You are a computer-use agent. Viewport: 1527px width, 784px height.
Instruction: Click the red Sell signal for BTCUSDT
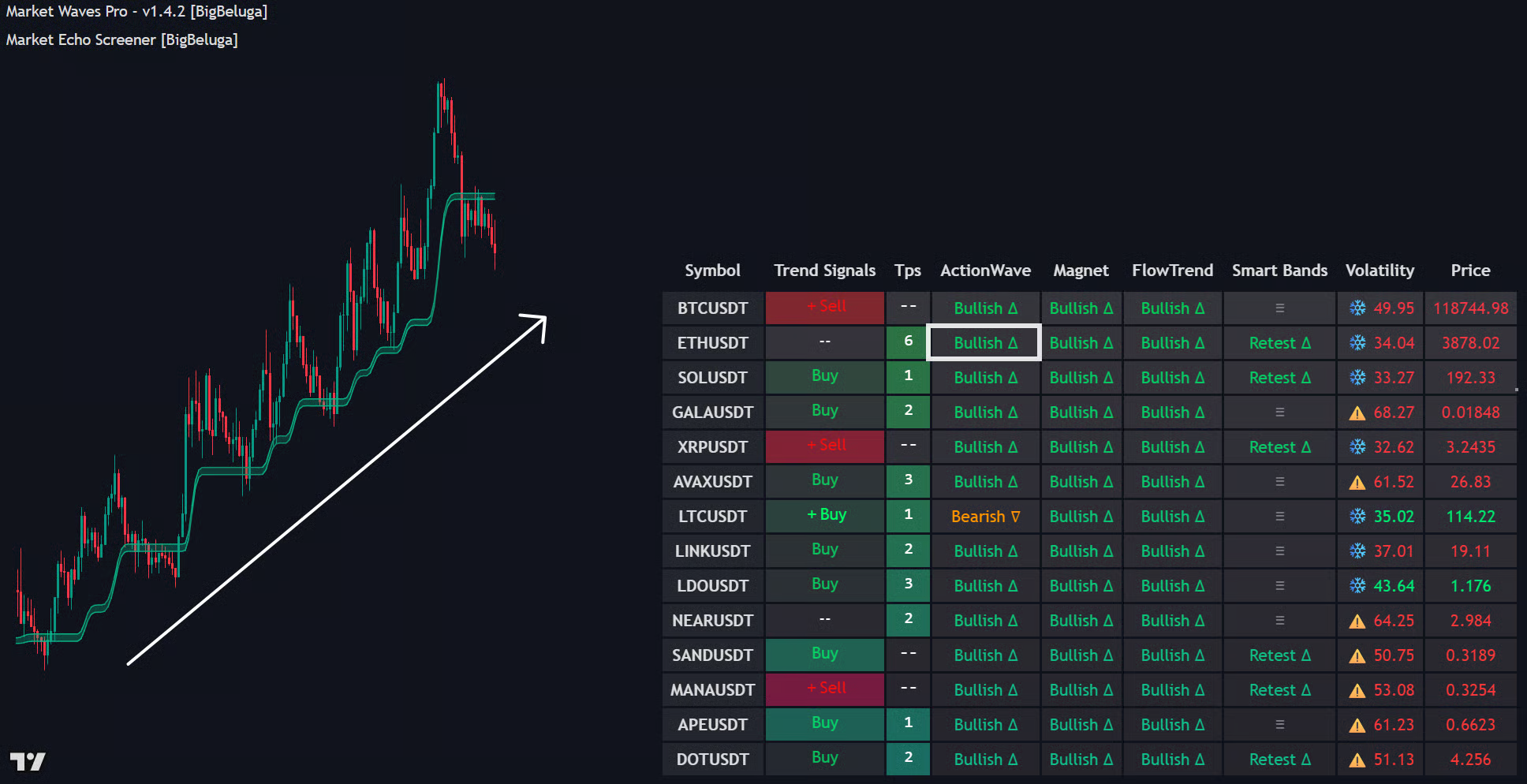825,307
